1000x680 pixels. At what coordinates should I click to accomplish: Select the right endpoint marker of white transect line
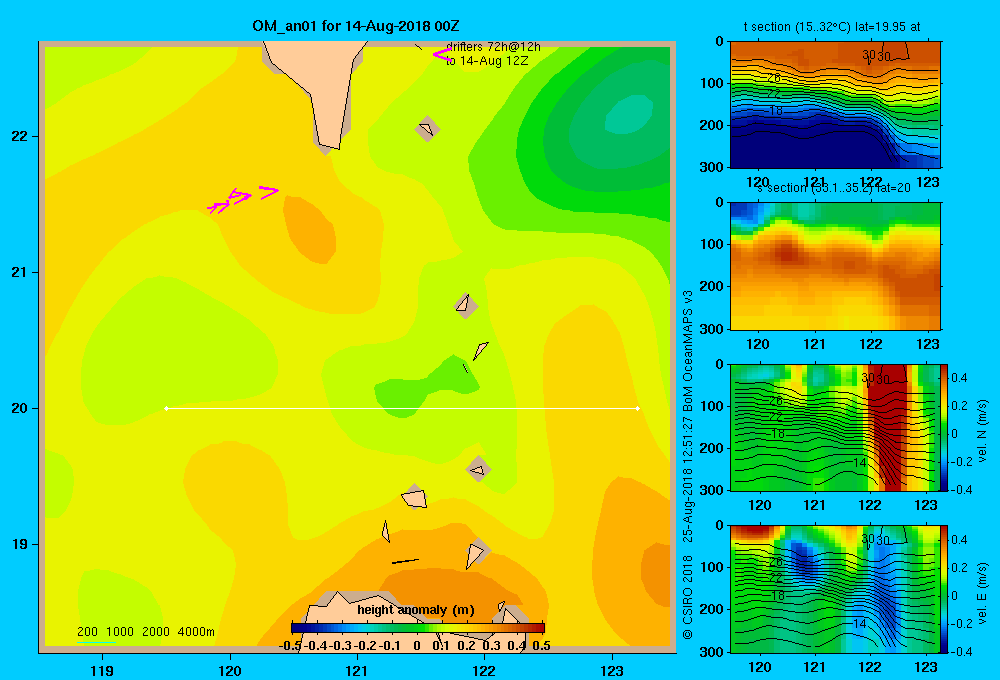[638, 408]
